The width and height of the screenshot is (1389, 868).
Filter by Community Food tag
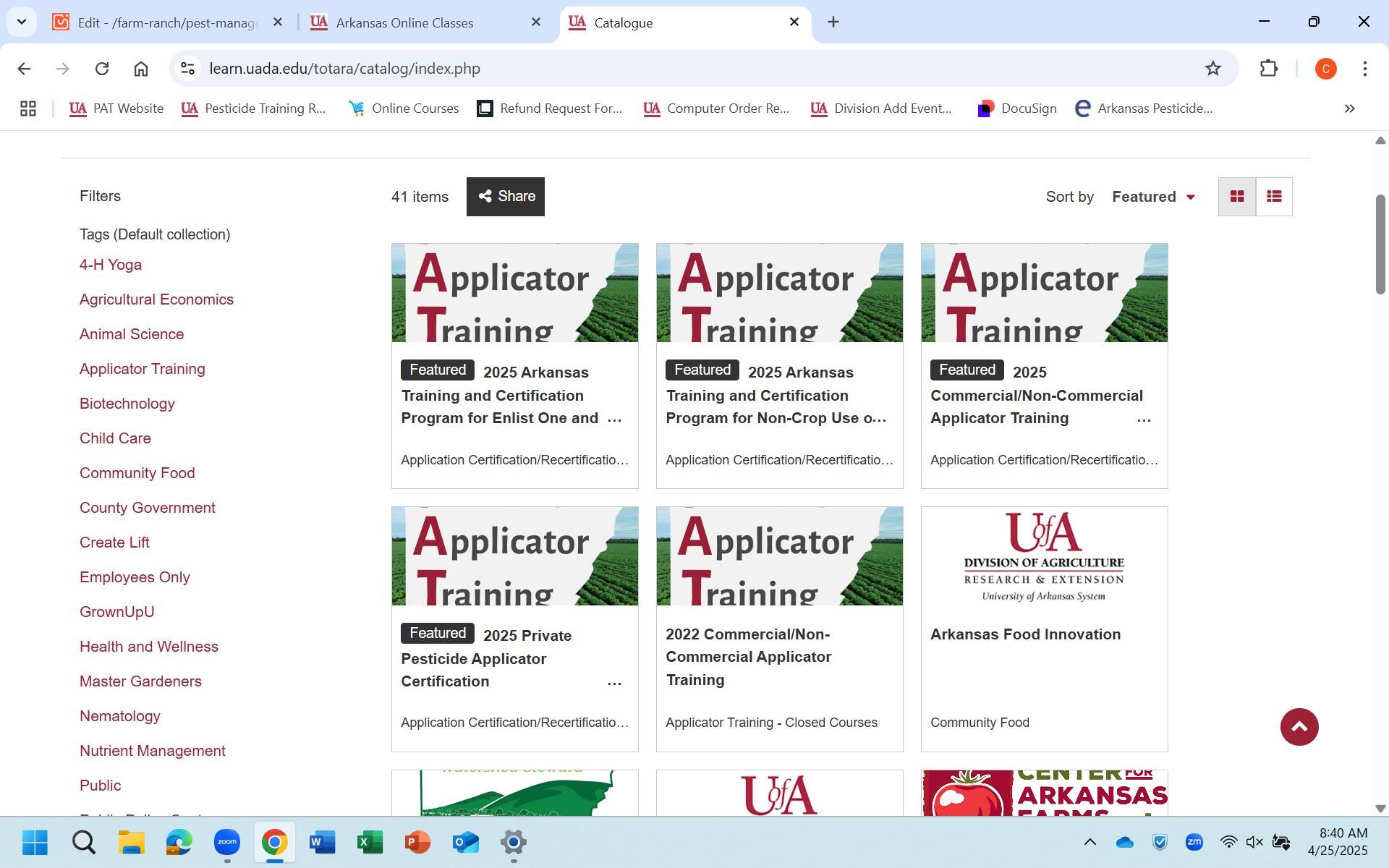[137, 473]
